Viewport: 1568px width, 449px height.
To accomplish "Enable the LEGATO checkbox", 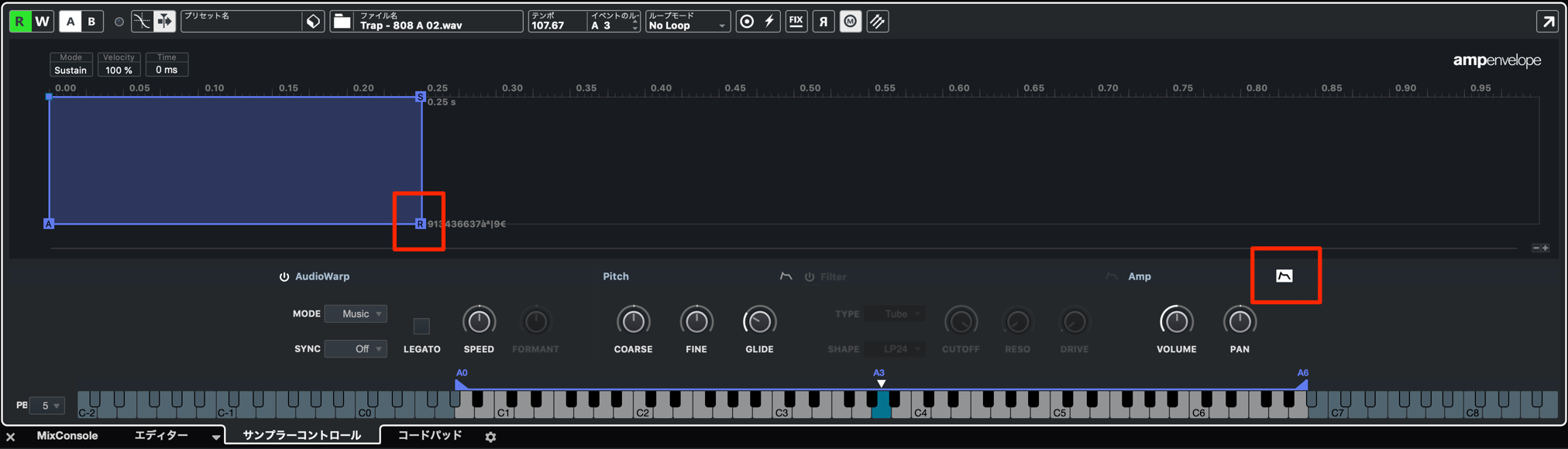I will pos(421,326).
